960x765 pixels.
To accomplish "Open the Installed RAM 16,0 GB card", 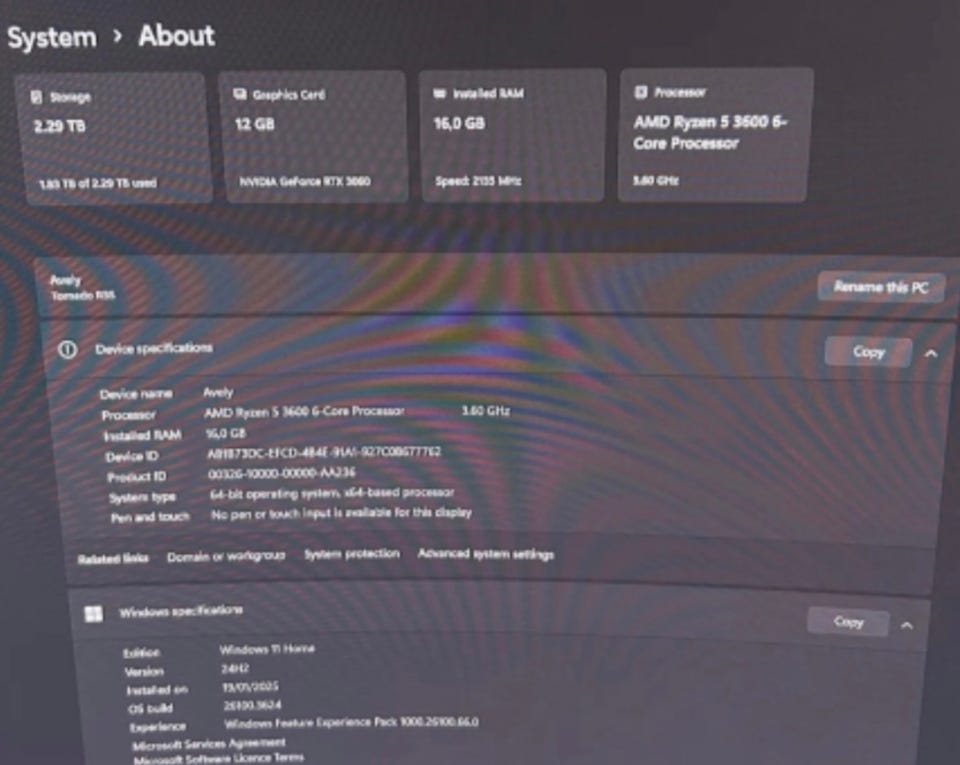I will point(513,135).
